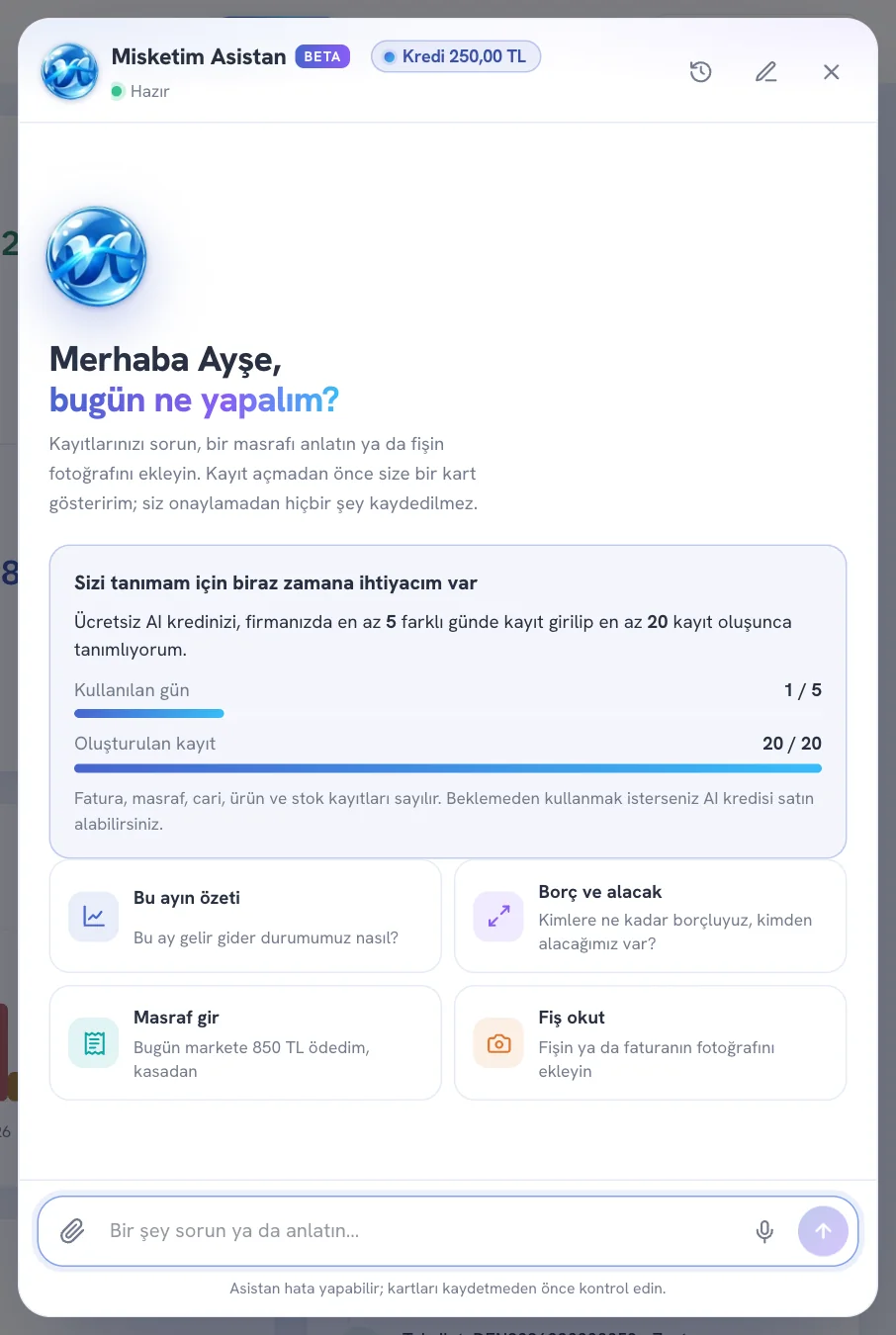The image size is (896, 1335).
Task: Select the Borç ve alacak suggestion card
Action: (651, 917)
